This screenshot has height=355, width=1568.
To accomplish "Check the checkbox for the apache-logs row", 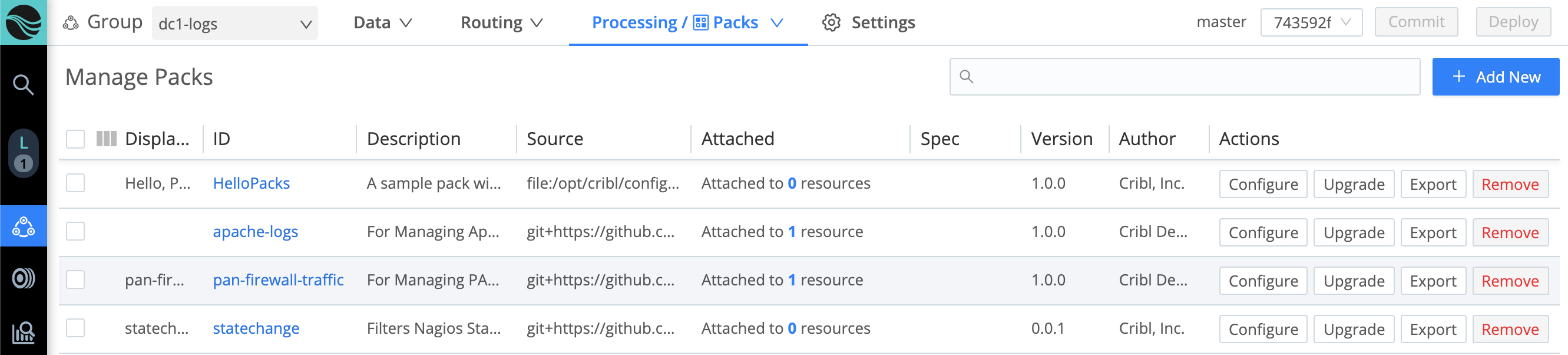I will (x=75, y=231).
